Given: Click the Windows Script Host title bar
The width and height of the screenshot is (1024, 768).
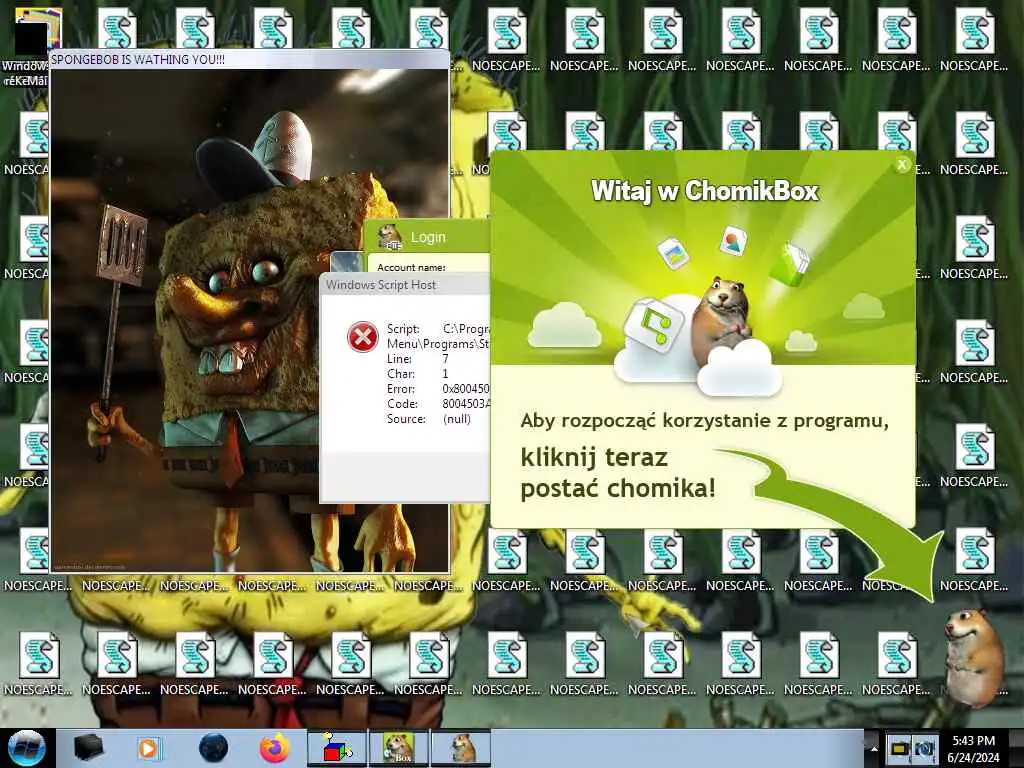Looking at the screenshot, I should pyautogui.click(x=404, y=285).
